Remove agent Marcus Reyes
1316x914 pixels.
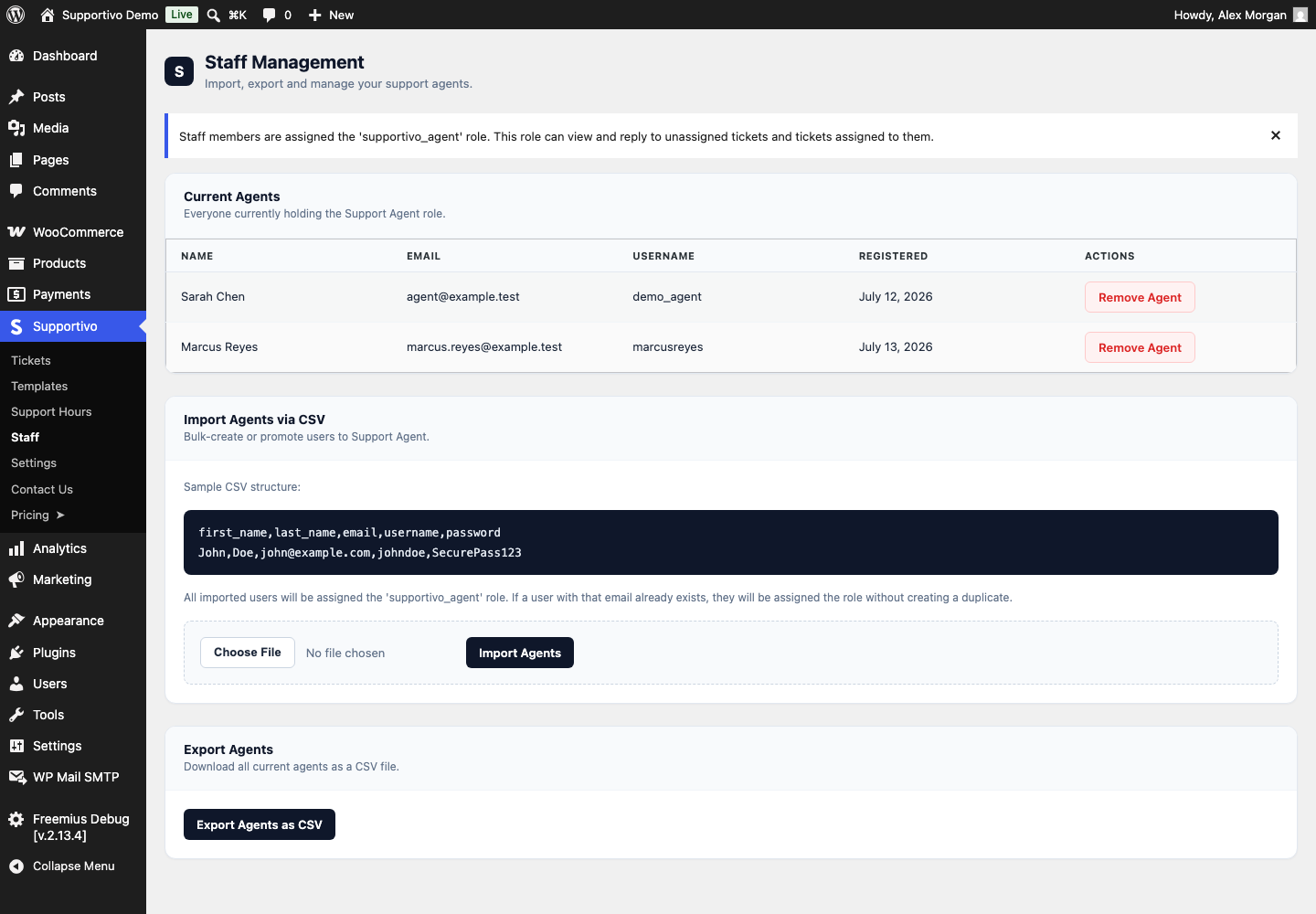tap(1140, 347)
